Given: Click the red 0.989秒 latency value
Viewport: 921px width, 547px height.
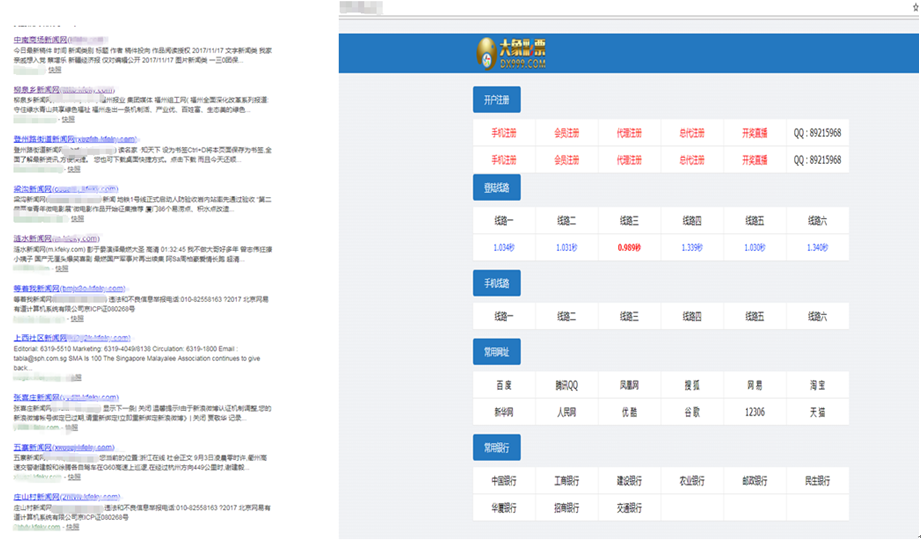Looking at the screenshot, I should (629, 248).
